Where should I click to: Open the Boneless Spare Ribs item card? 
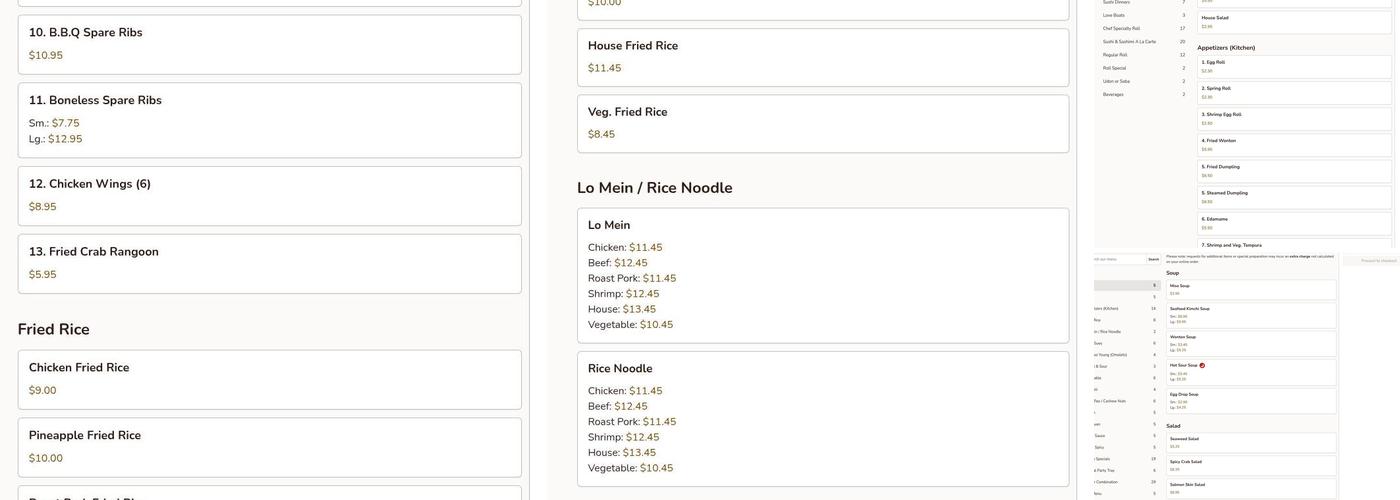click(x=269, y=119)
